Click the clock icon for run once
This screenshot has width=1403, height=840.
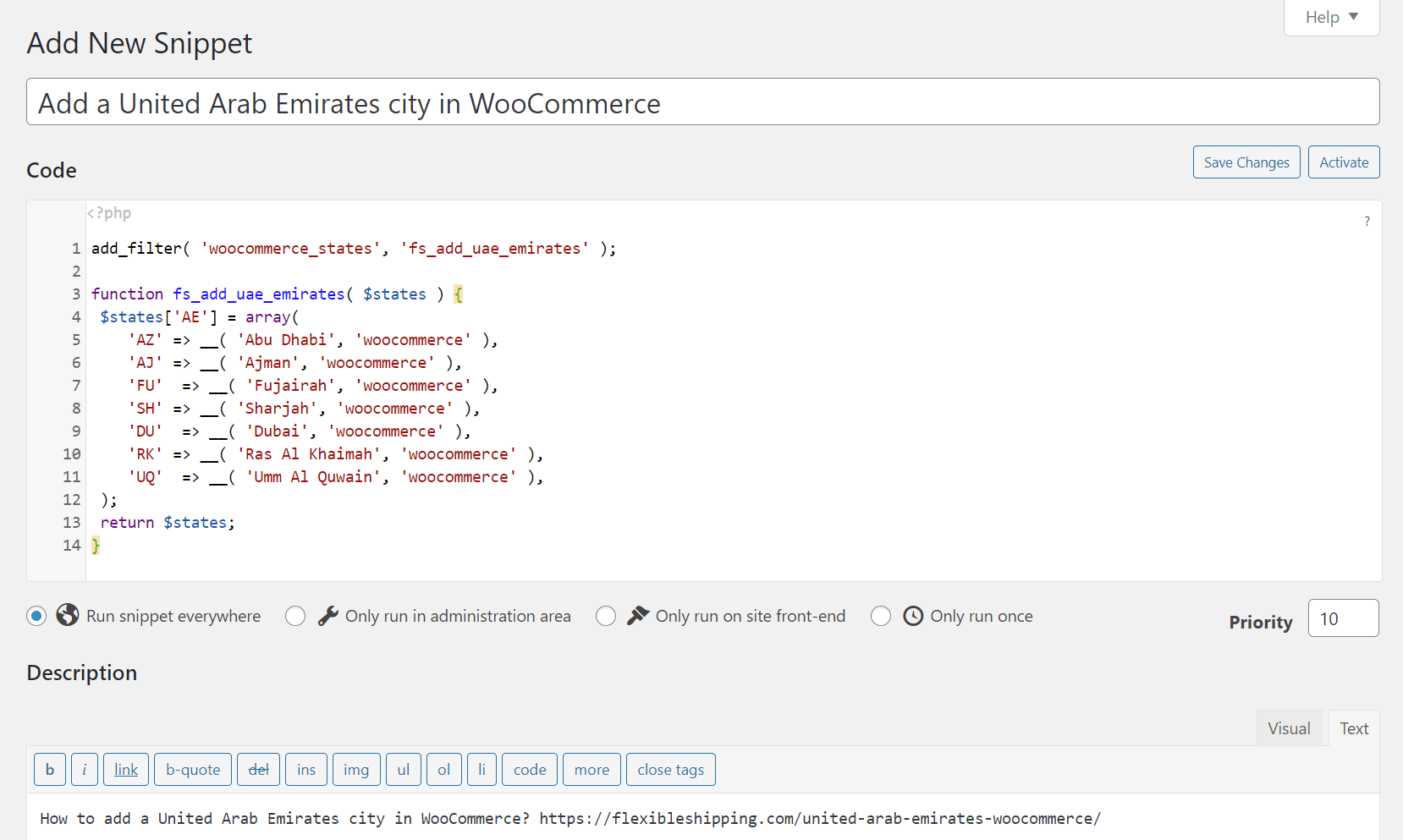click(x=913, y=616)
